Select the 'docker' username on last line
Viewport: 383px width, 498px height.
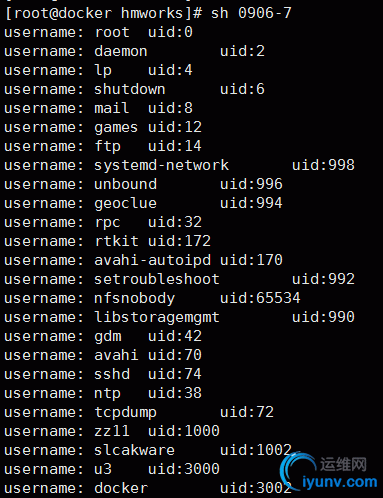(121, 488)
